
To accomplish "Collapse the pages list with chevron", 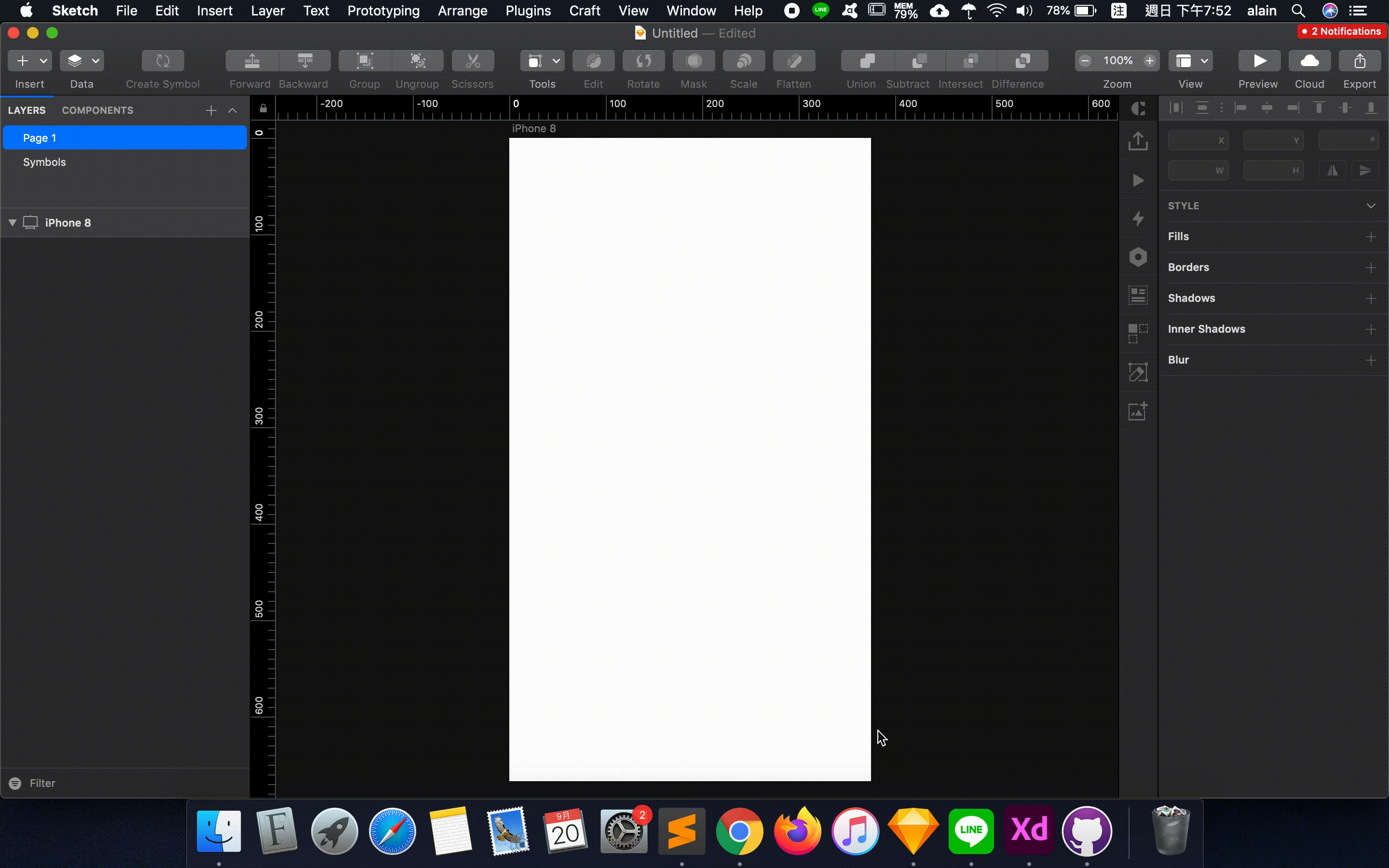I will click(232, 110).
